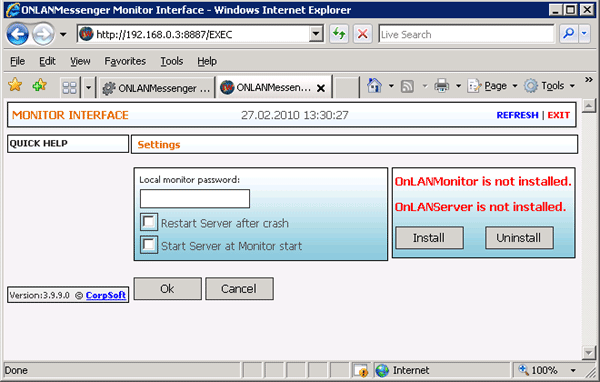
Task: Open the CorpSoft link
Action: pyautogui.click(x=106, y=295)
